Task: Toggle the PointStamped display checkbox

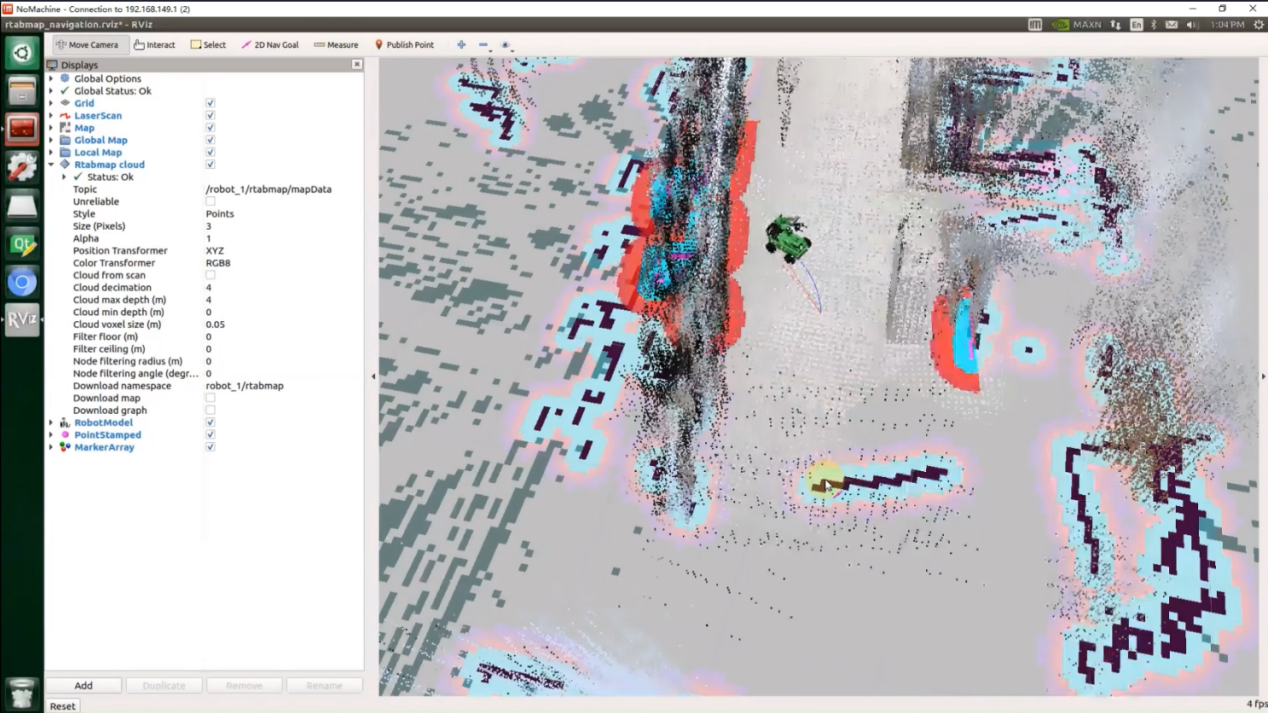Action: [x=210, y=435]
